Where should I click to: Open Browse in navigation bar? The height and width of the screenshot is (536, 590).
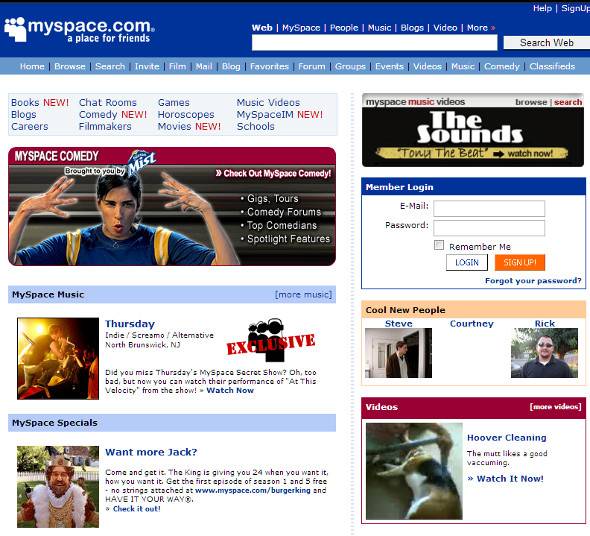(x=70, y=66)
